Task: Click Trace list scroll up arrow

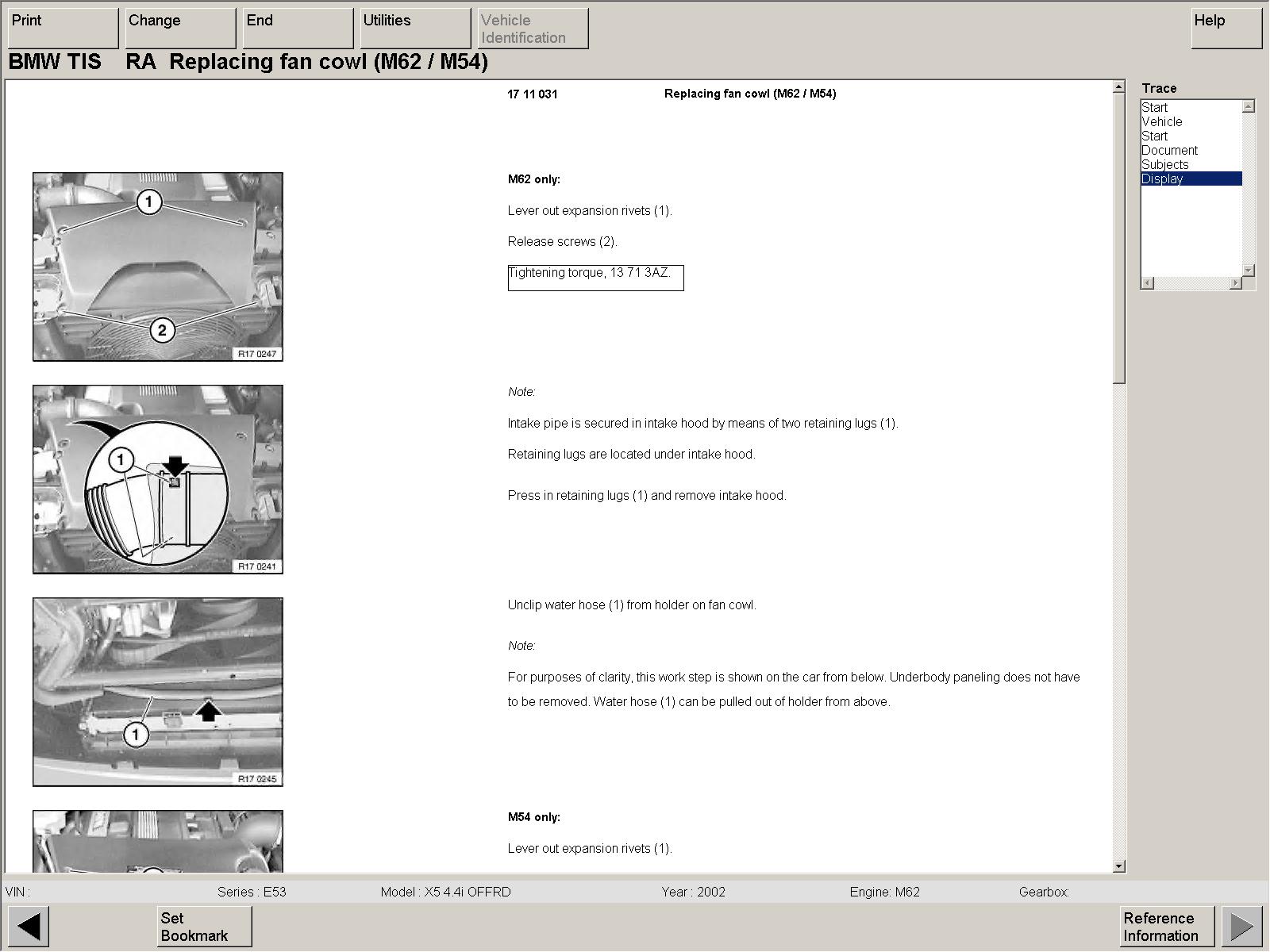Action: [1249, 106]
